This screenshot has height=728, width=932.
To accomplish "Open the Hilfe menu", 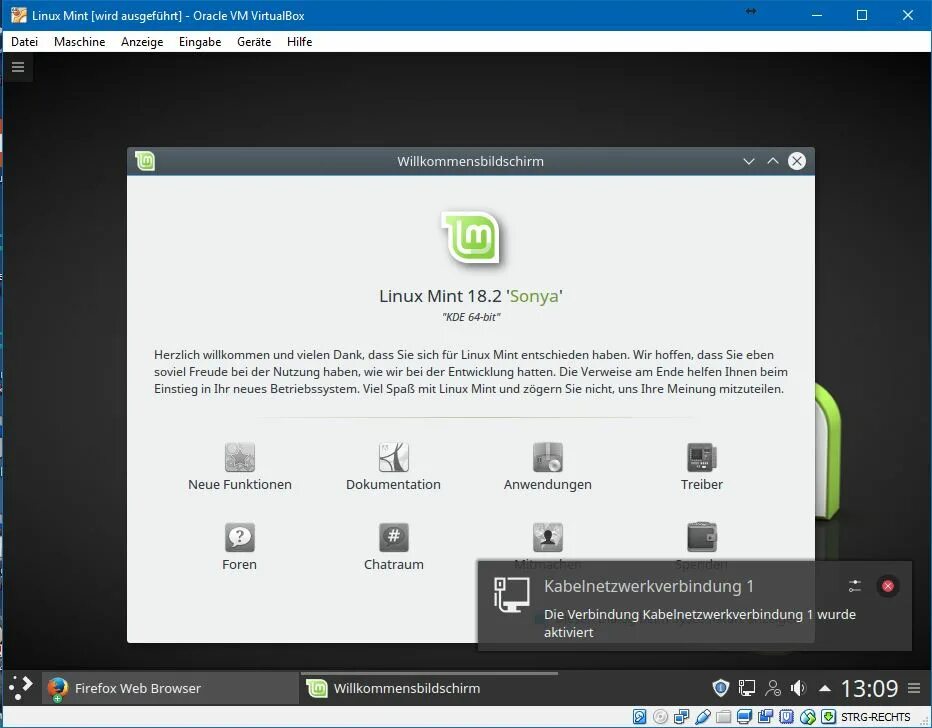I will 300,42.
